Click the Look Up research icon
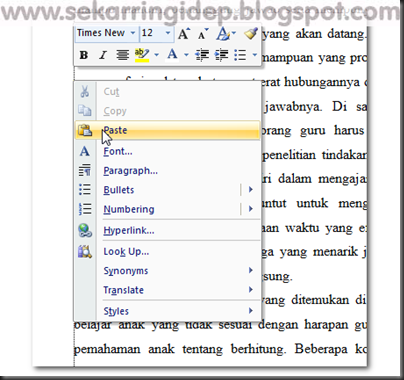 [85, 252]
